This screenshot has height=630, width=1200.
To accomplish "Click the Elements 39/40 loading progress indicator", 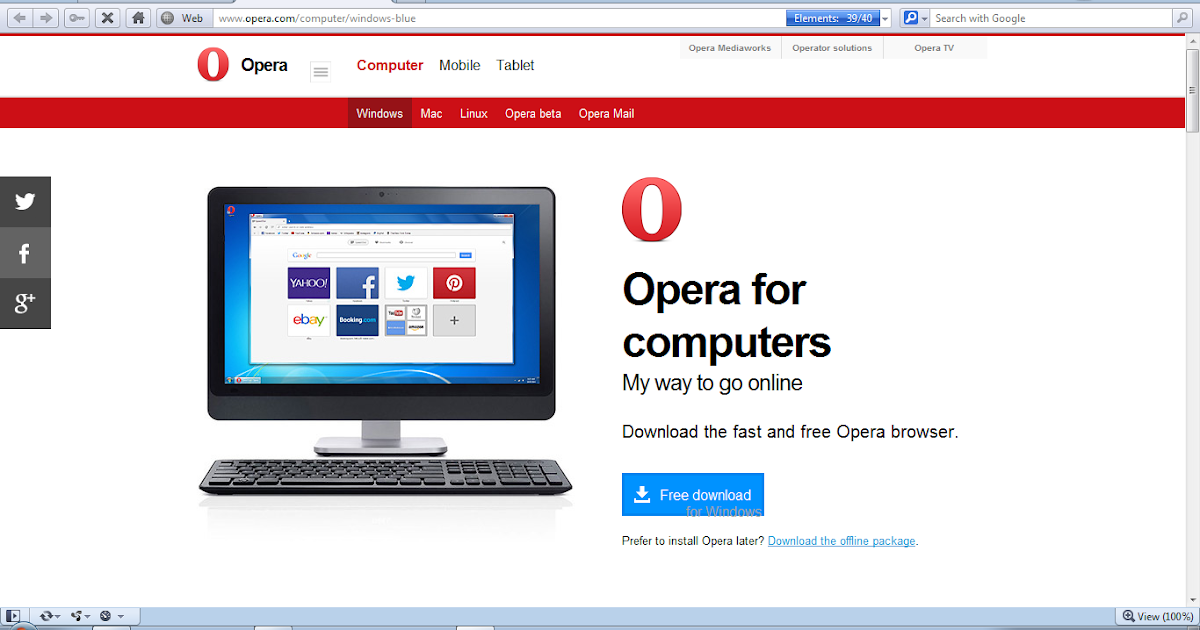I will [x=832, y=18].
